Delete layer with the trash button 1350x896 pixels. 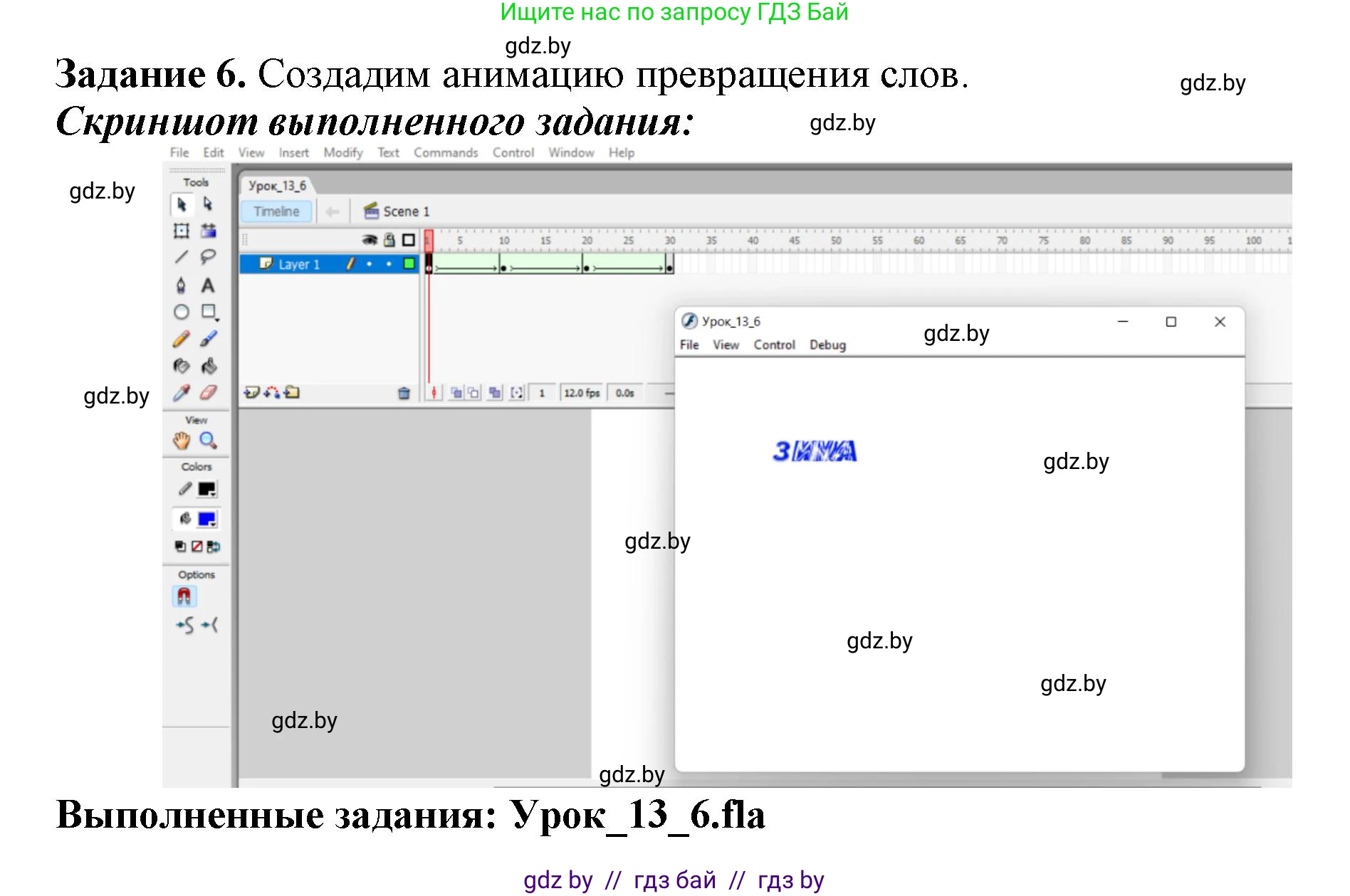coord(404,393)
